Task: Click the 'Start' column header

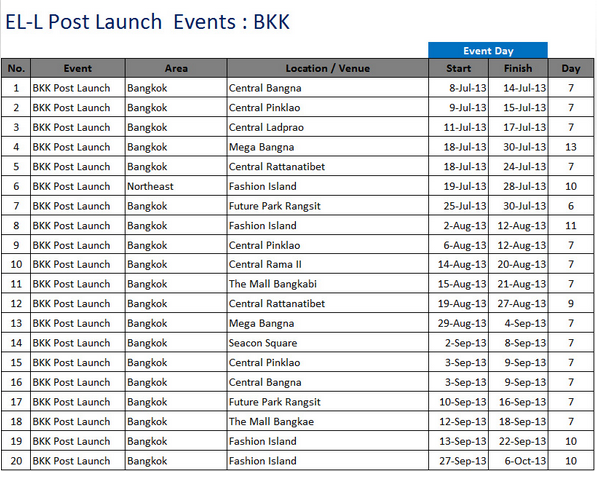Action: 458,68
